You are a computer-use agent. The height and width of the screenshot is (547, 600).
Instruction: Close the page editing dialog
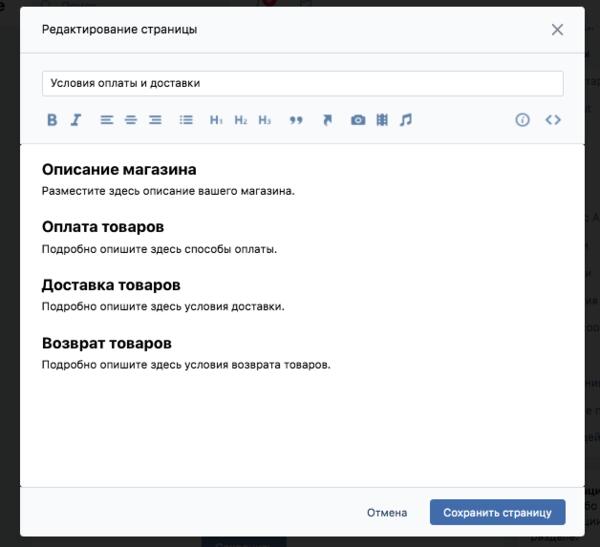(557, 29)
